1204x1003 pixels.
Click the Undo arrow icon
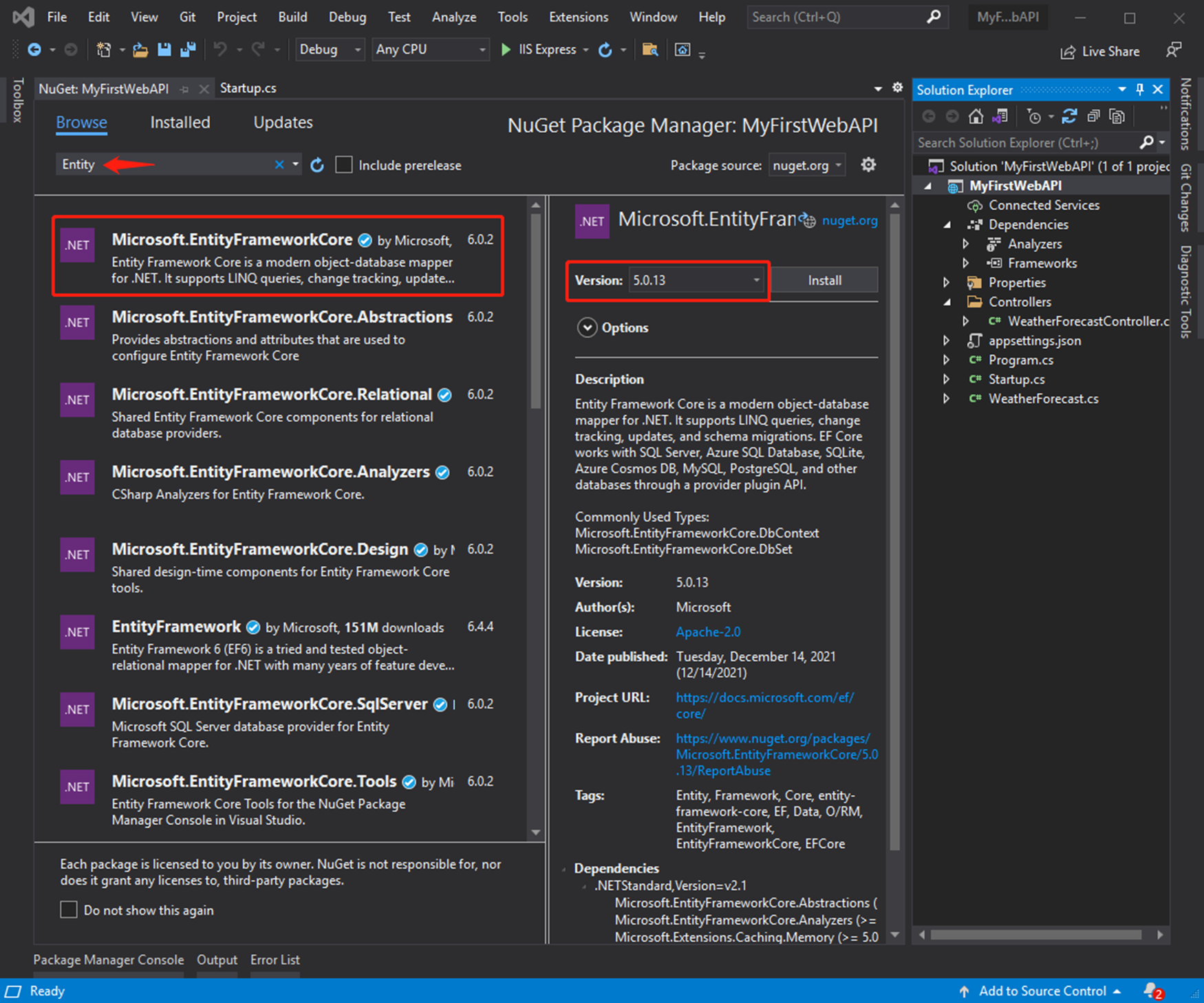pyautogui.click(x=220, y=50)
